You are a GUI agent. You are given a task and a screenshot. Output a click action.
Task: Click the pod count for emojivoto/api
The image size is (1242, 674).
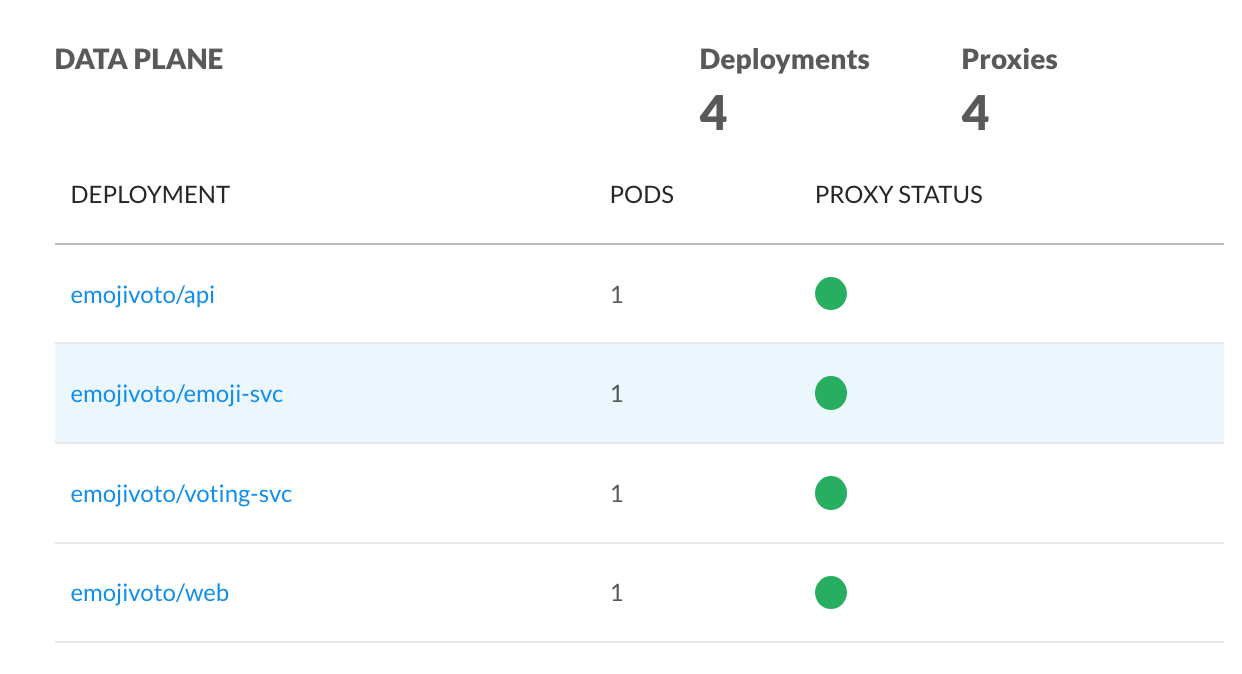tap(616, 295)
